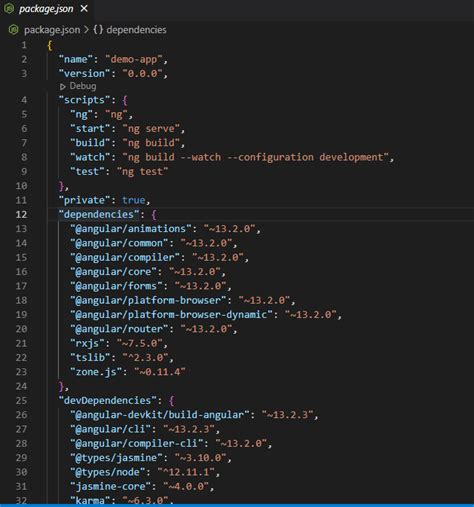This screenshot has width=474, height=507.
Task: Click the "ng serve" value
Action: pos(151,129)
